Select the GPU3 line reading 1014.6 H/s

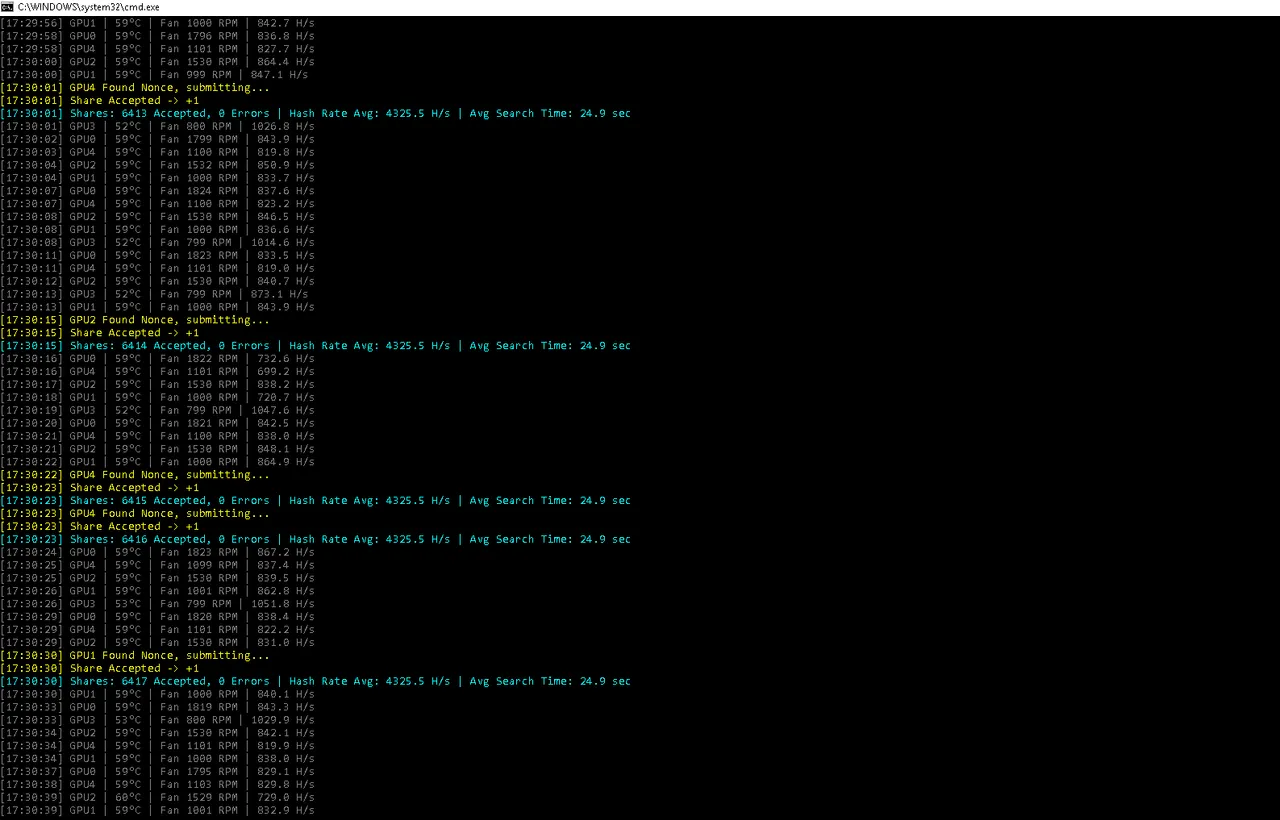pos(157,243)
